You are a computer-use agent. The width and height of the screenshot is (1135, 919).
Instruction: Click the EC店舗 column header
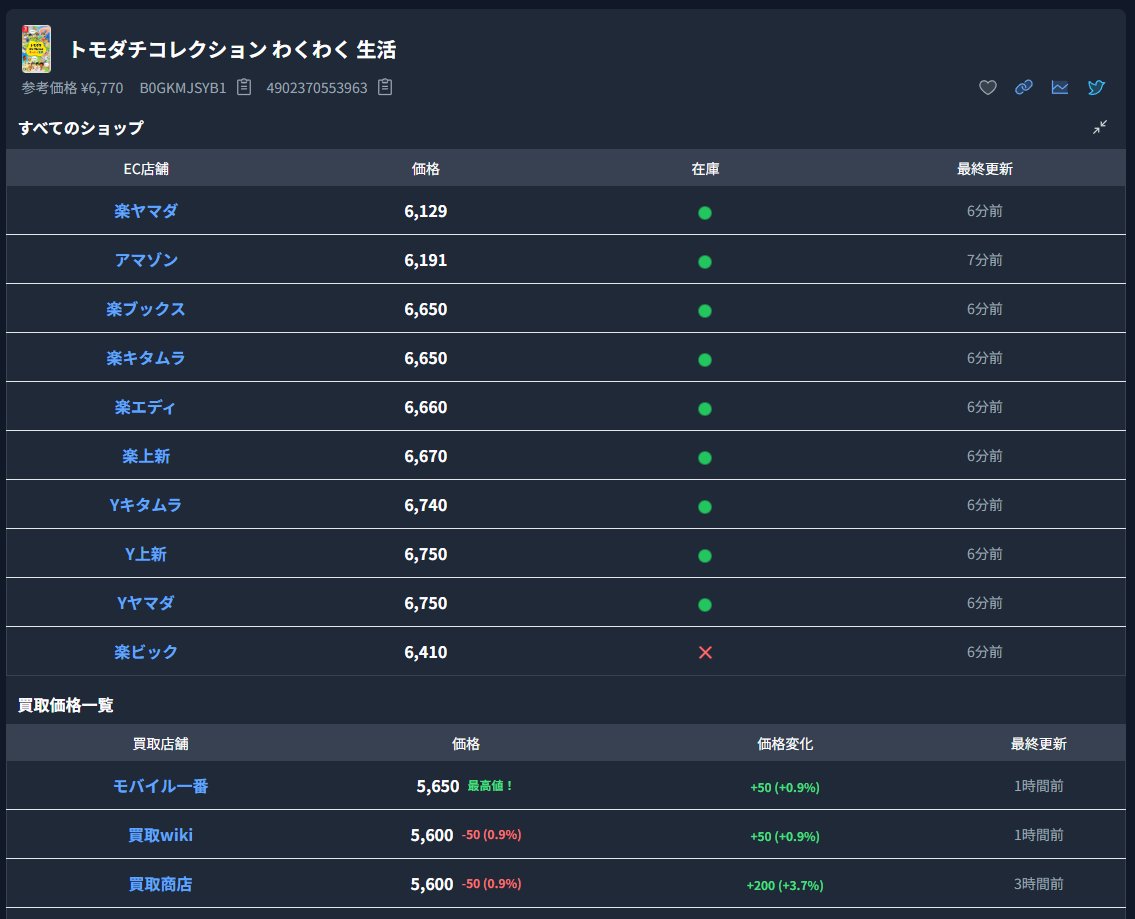coord(145,169)
